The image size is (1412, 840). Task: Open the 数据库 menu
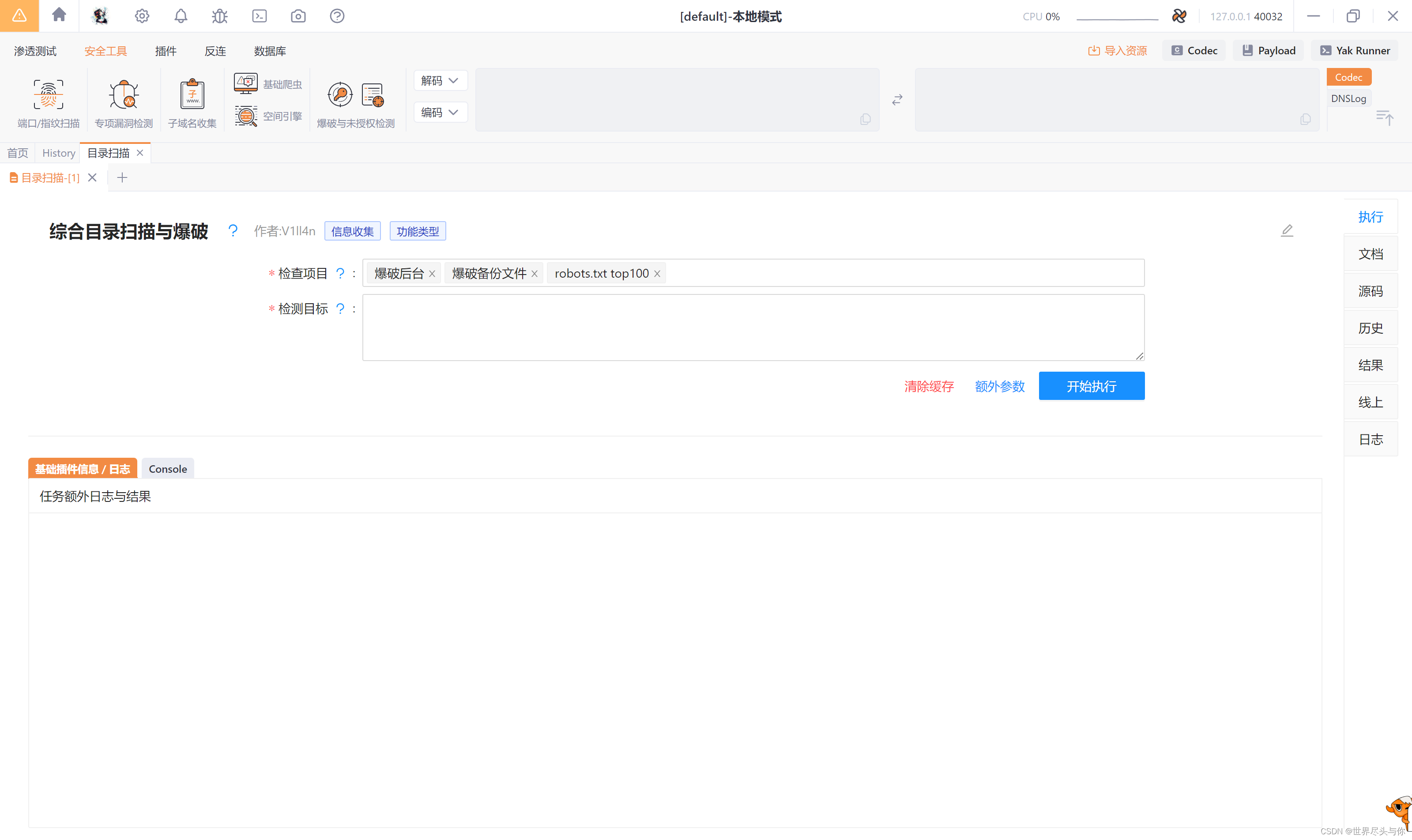[x=270, y=51]
